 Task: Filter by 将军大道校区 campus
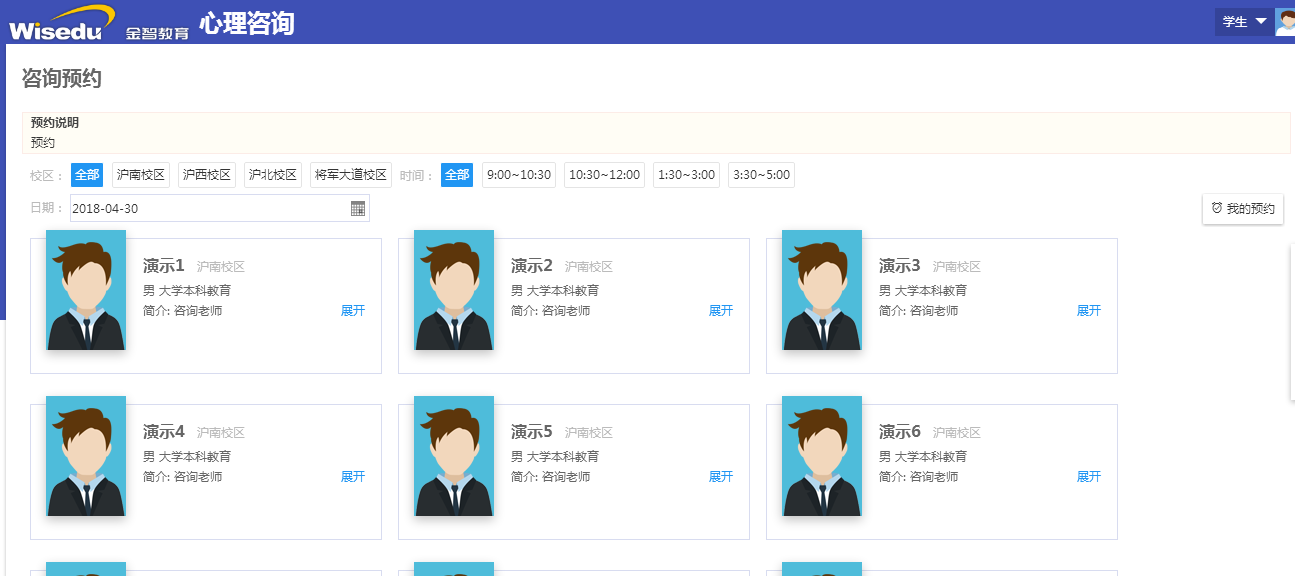coord(351,175)
